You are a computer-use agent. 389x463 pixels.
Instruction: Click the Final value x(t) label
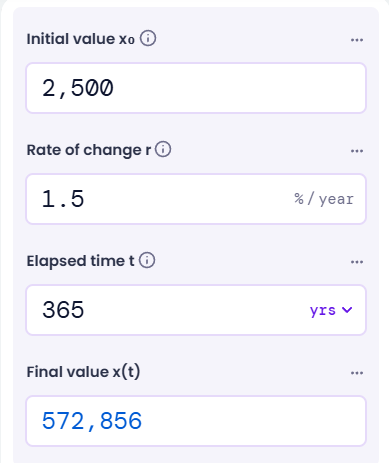pos(83,372)
